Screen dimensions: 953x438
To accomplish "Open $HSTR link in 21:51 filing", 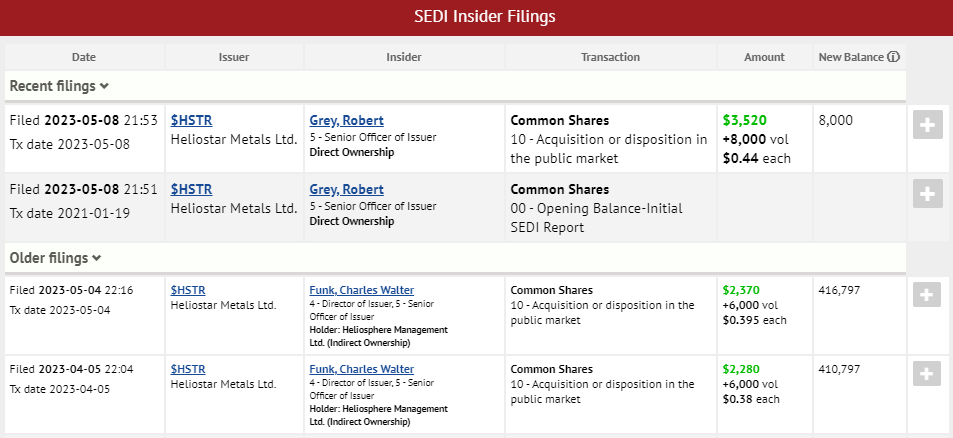I will click(190, 189).
